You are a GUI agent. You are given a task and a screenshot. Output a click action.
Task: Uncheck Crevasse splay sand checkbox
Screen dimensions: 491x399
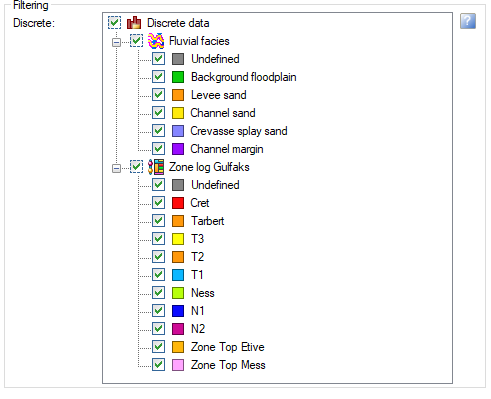coord(158,131)
